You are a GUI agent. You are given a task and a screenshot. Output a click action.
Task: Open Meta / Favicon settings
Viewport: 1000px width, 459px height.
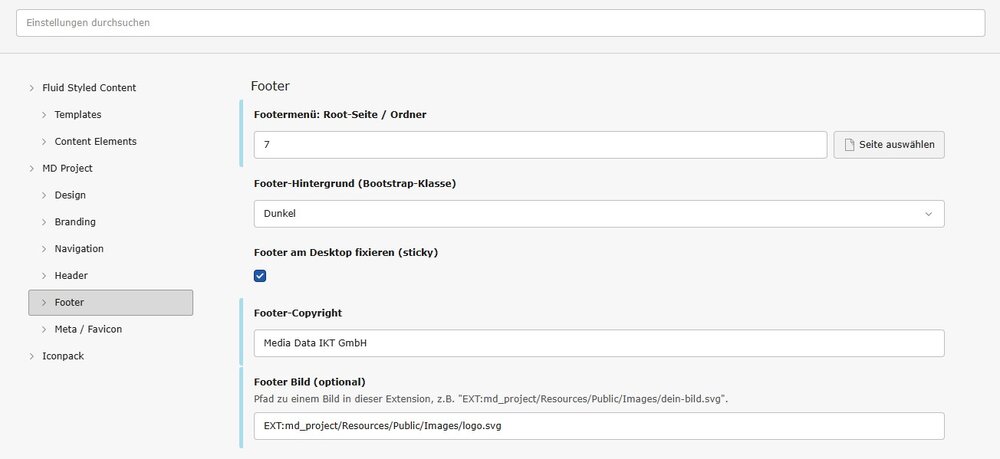88,329
